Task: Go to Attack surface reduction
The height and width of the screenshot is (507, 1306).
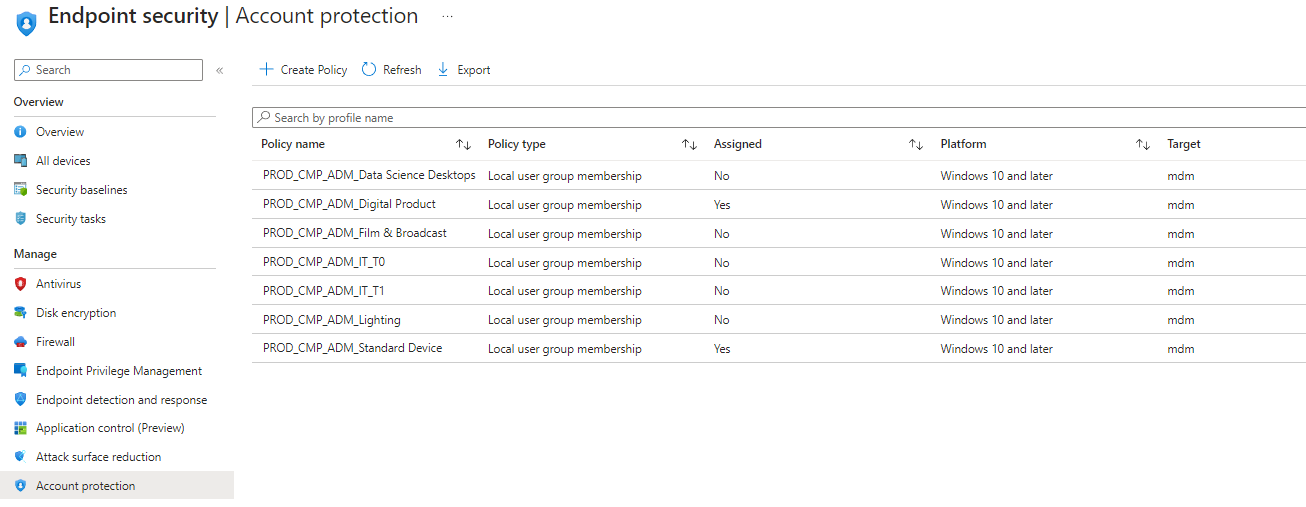Action: point(99,457)
